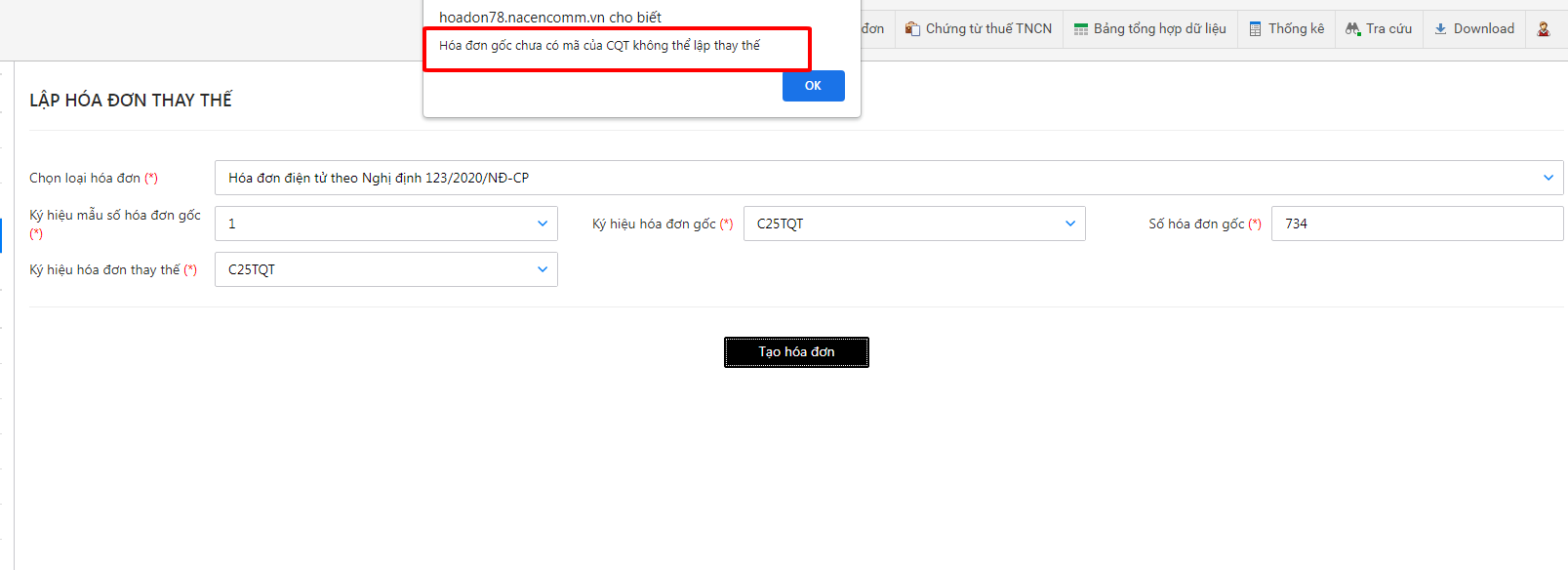Open the user avatar icon in the top bar
The image size is (1568, 570).
1544,29
